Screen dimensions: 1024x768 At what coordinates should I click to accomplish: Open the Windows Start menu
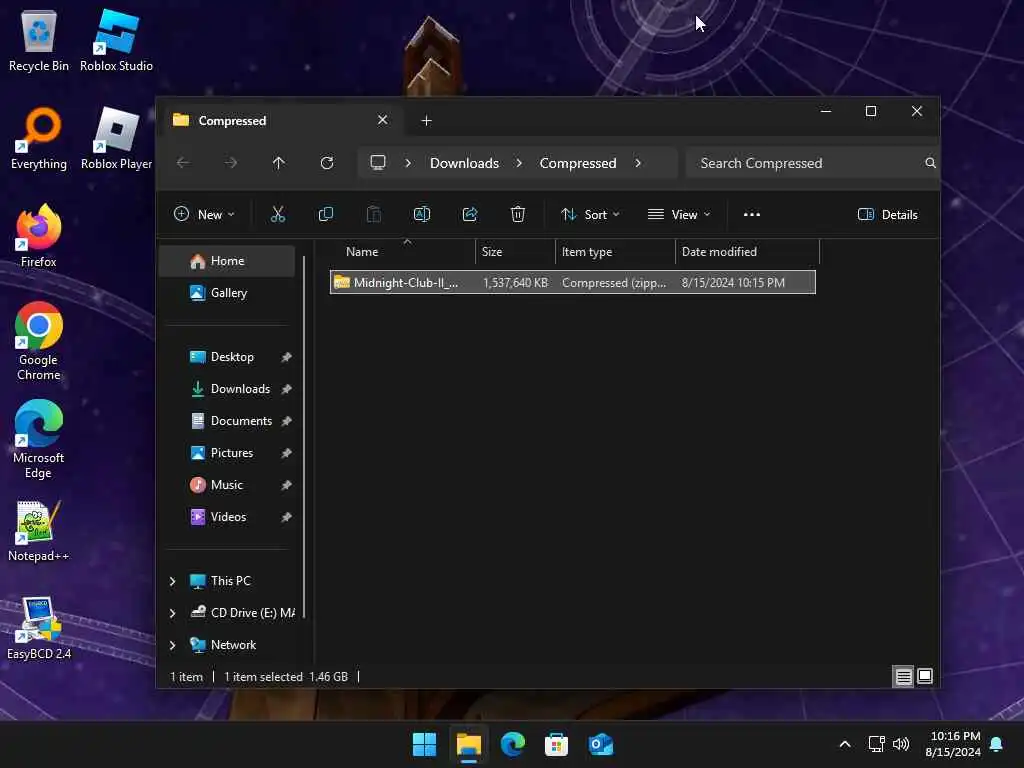424,744
